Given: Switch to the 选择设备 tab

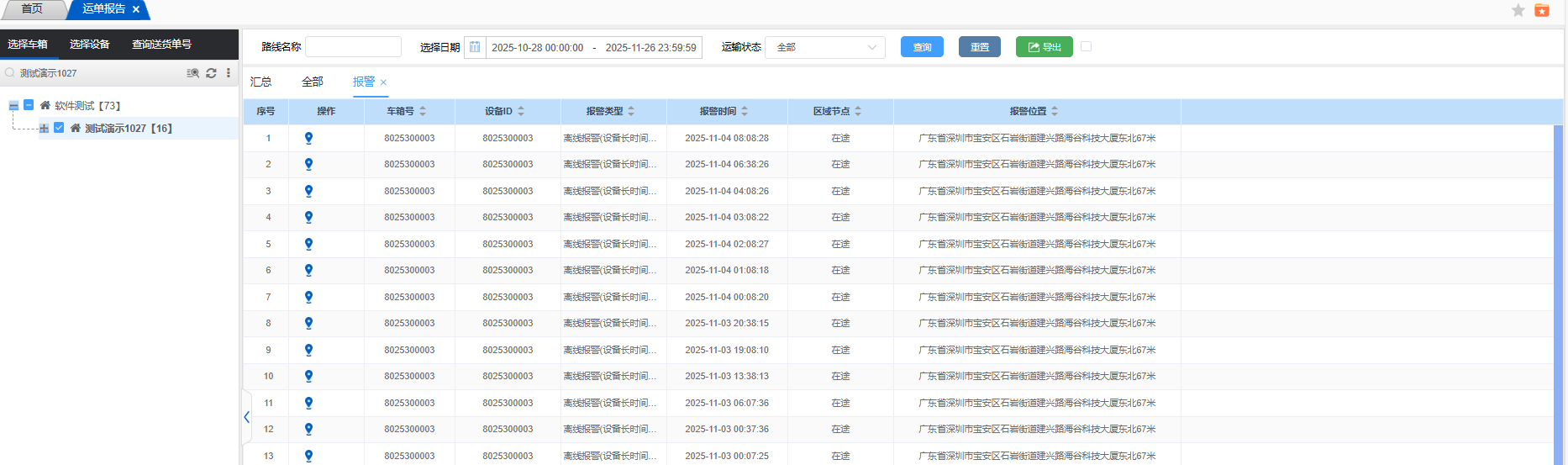Looking at the screenshot, I should pos(89,45).
